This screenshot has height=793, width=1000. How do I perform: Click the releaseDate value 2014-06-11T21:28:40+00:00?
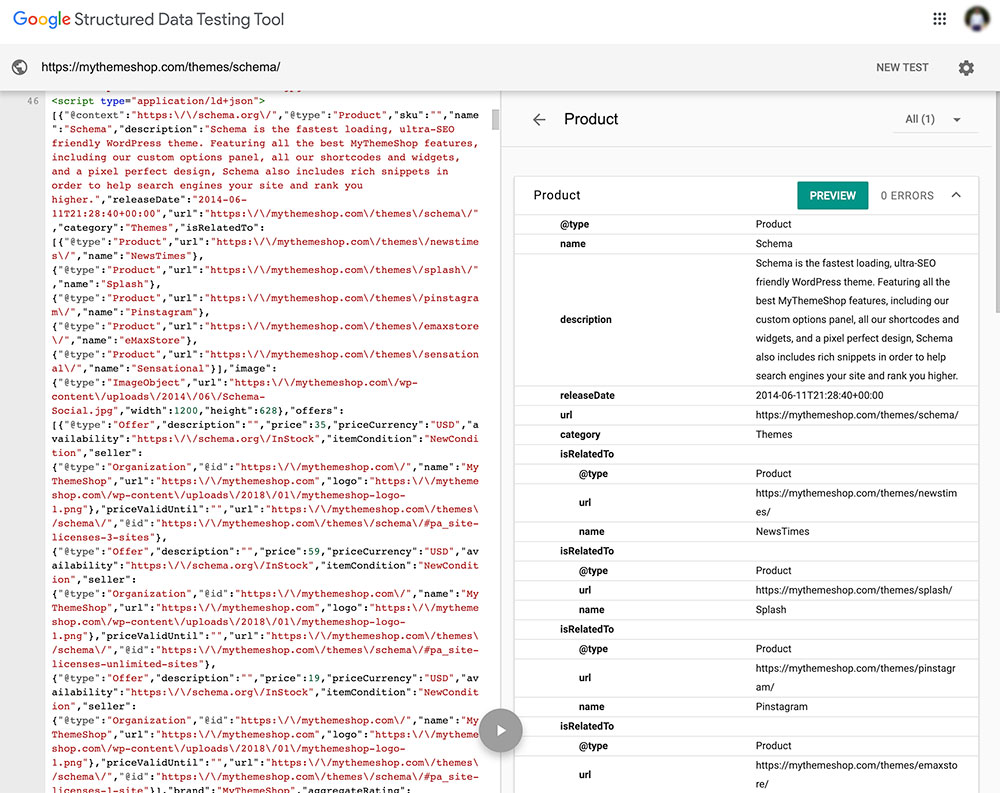[x=819, y=396]
